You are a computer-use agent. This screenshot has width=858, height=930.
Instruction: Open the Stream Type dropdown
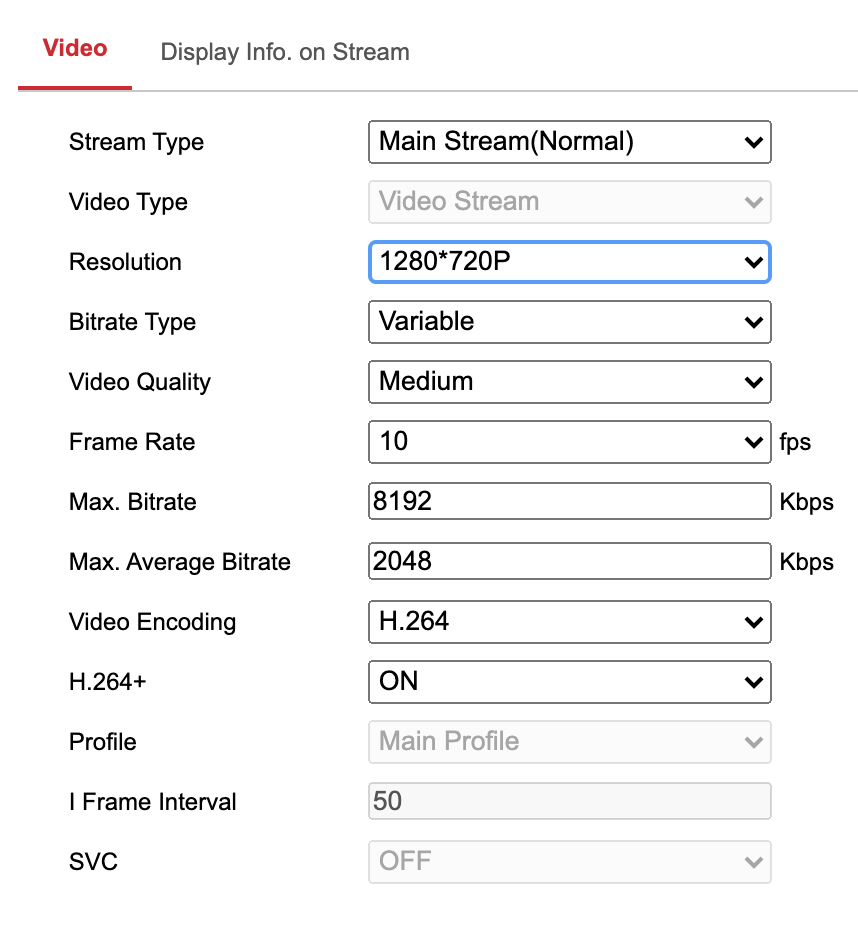point(569,142)
